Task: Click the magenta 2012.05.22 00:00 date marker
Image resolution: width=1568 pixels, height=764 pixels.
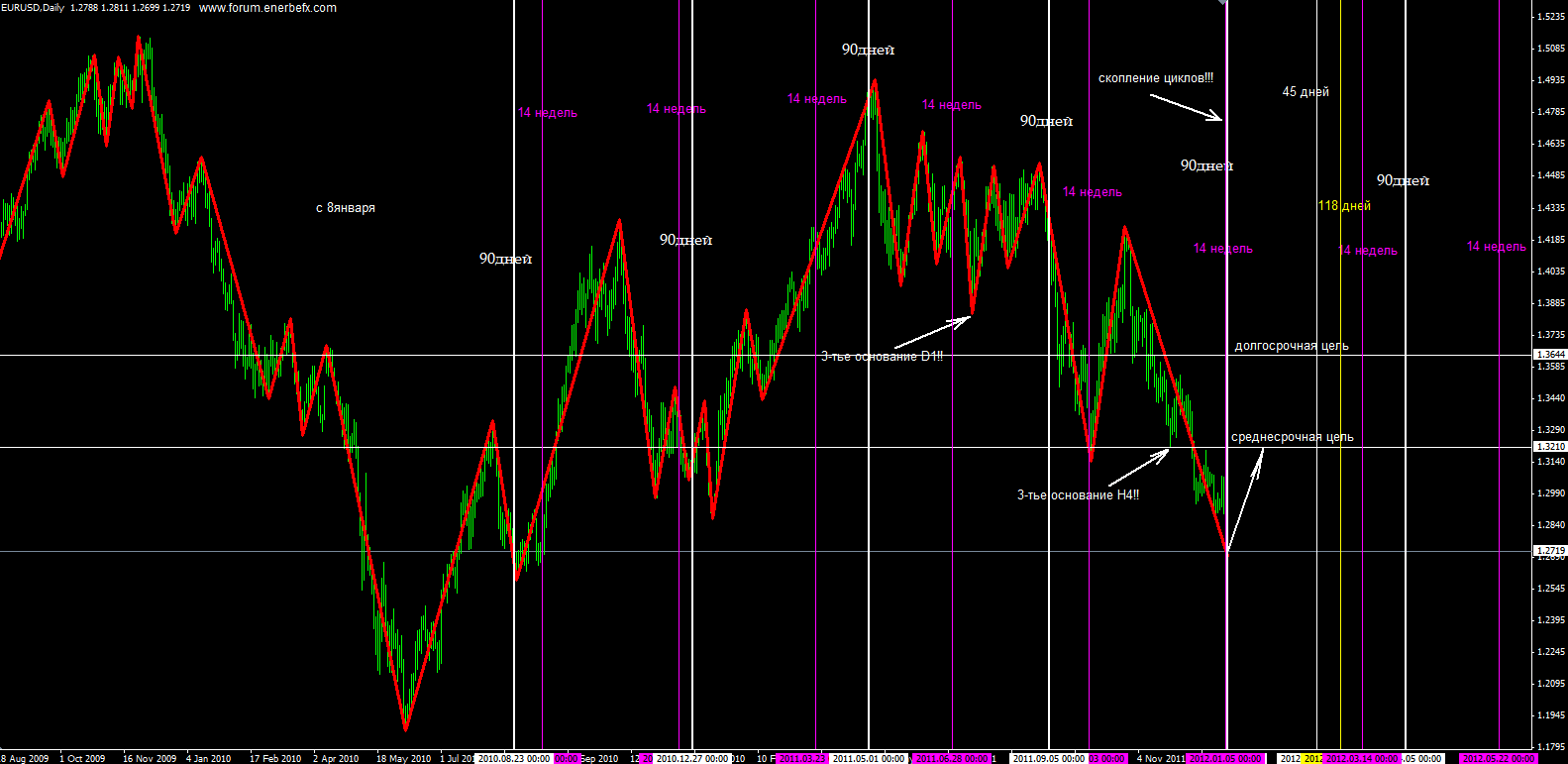Action: 1499,758
